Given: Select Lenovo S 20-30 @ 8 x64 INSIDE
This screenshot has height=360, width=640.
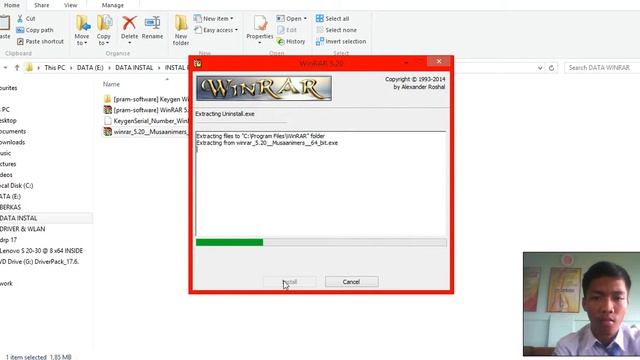Looking at the screenshot, I should (x=41, y=251).
